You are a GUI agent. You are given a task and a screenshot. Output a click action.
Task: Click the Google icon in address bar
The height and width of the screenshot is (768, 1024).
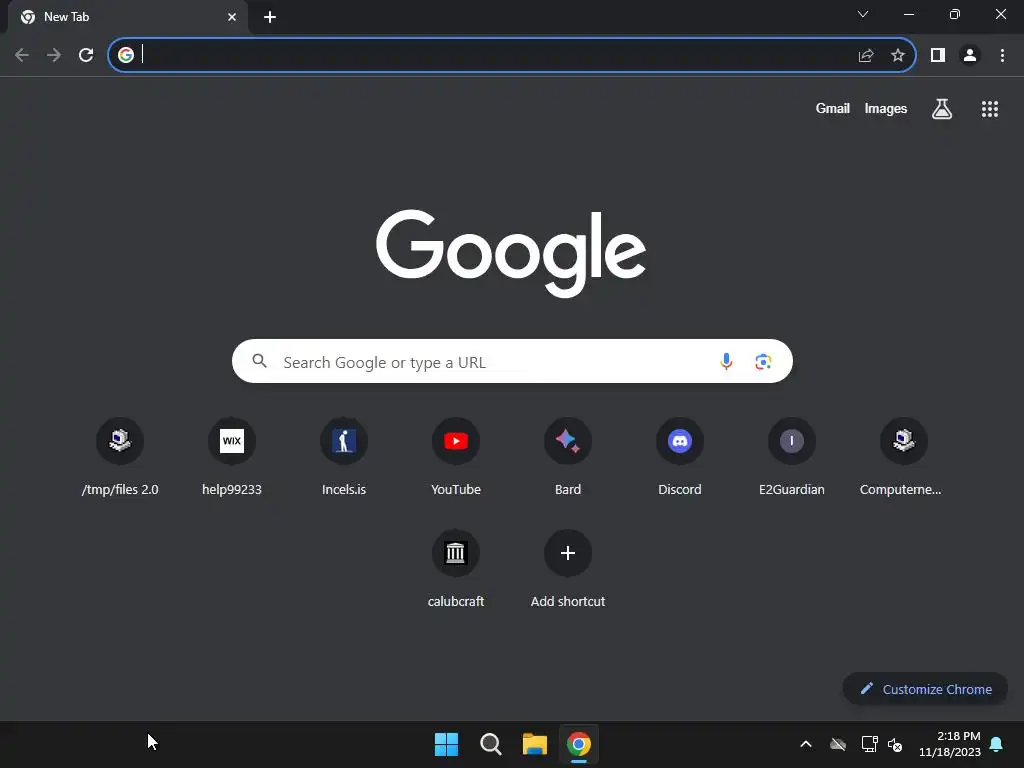pos(126,55)
